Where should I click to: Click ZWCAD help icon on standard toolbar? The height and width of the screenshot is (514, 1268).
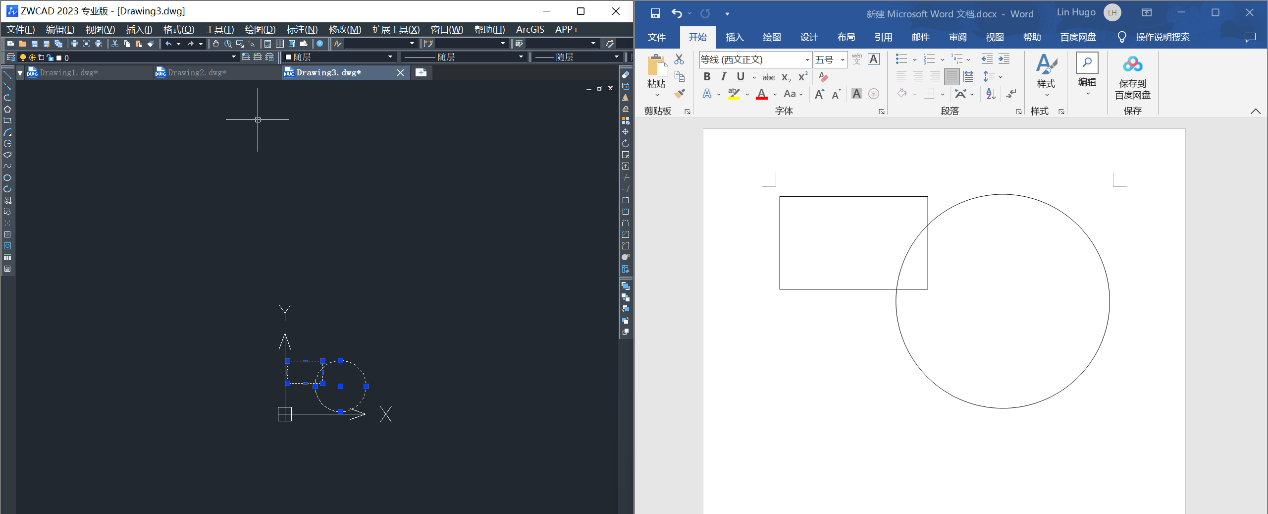[x=320, y=44]
